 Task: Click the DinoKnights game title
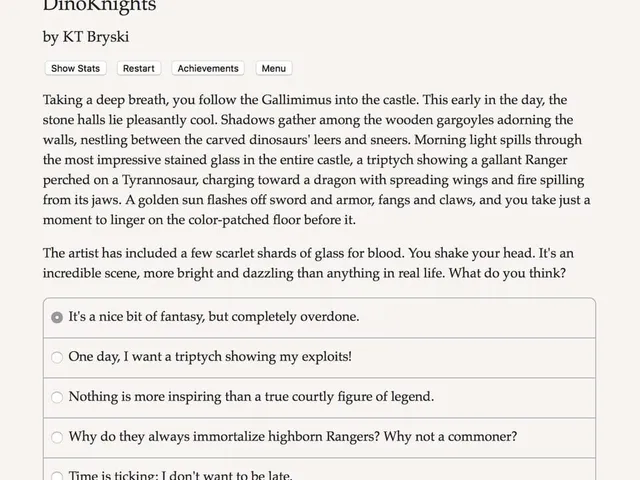[x=100, y=6]
